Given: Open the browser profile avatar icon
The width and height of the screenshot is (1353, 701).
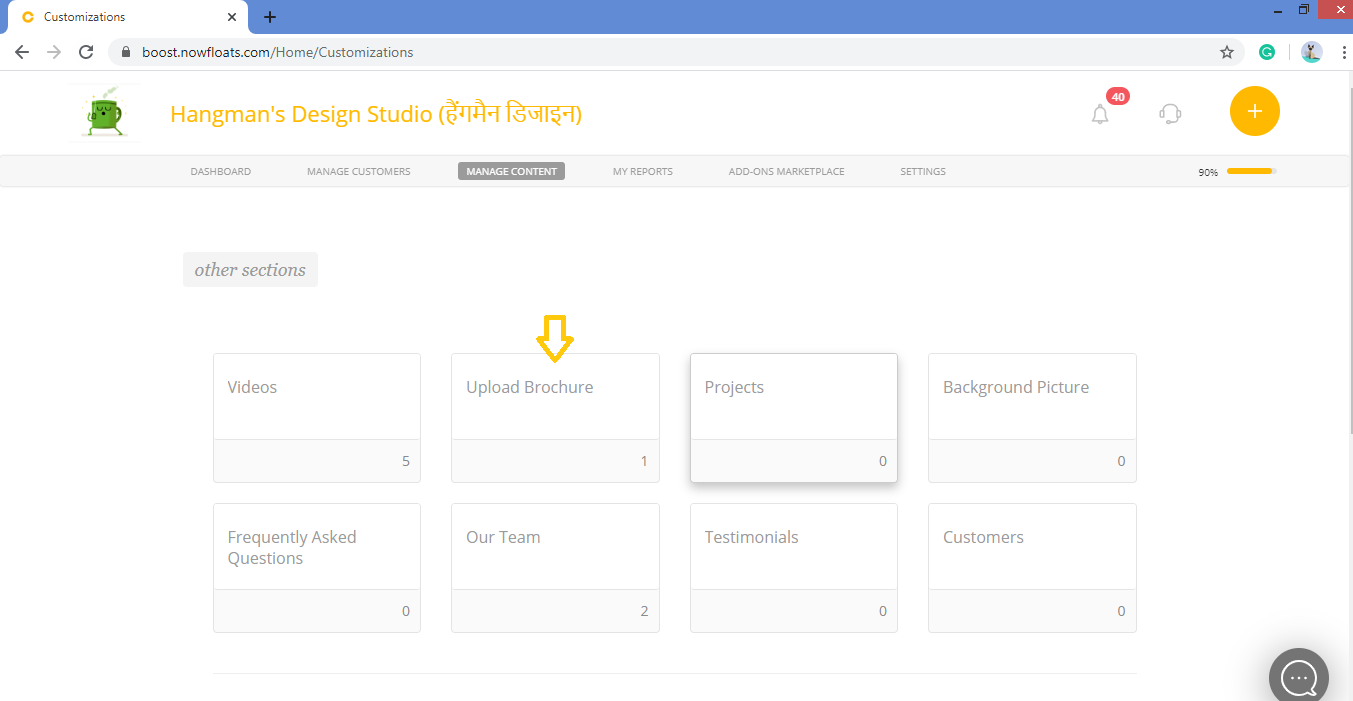Looking at the screenshot, I should [1311, 51].
